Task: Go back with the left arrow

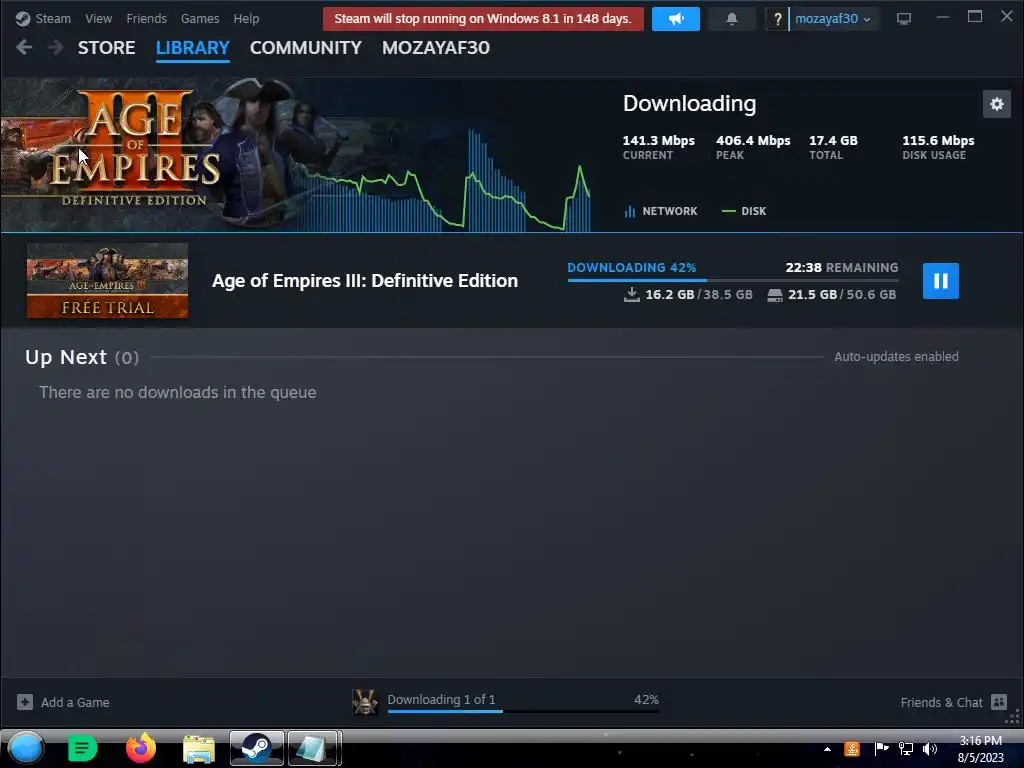Action: [24, 47]
